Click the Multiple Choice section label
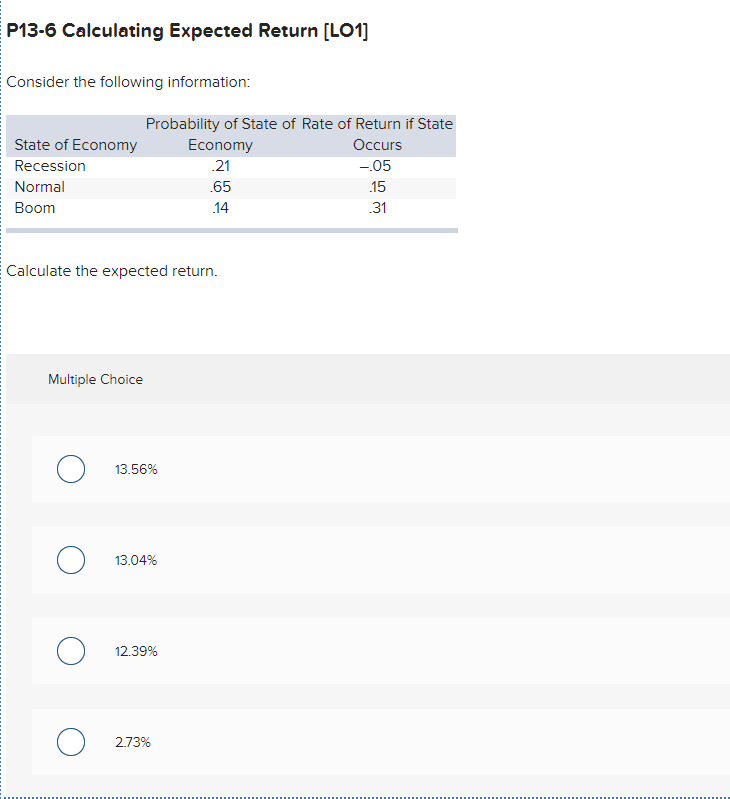The width and height of the screenshot is (730, 799). point(95,379)
